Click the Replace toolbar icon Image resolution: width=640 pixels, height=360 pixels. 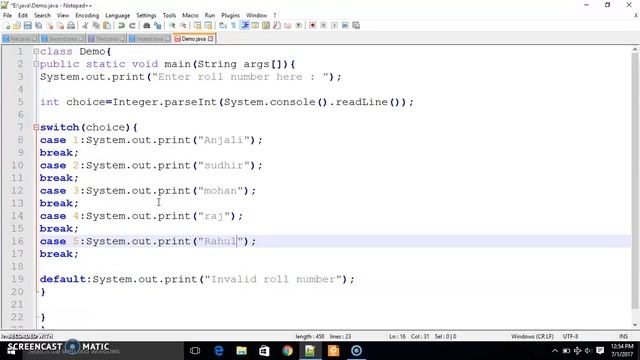pyautogui.click(x=158, y=25)
